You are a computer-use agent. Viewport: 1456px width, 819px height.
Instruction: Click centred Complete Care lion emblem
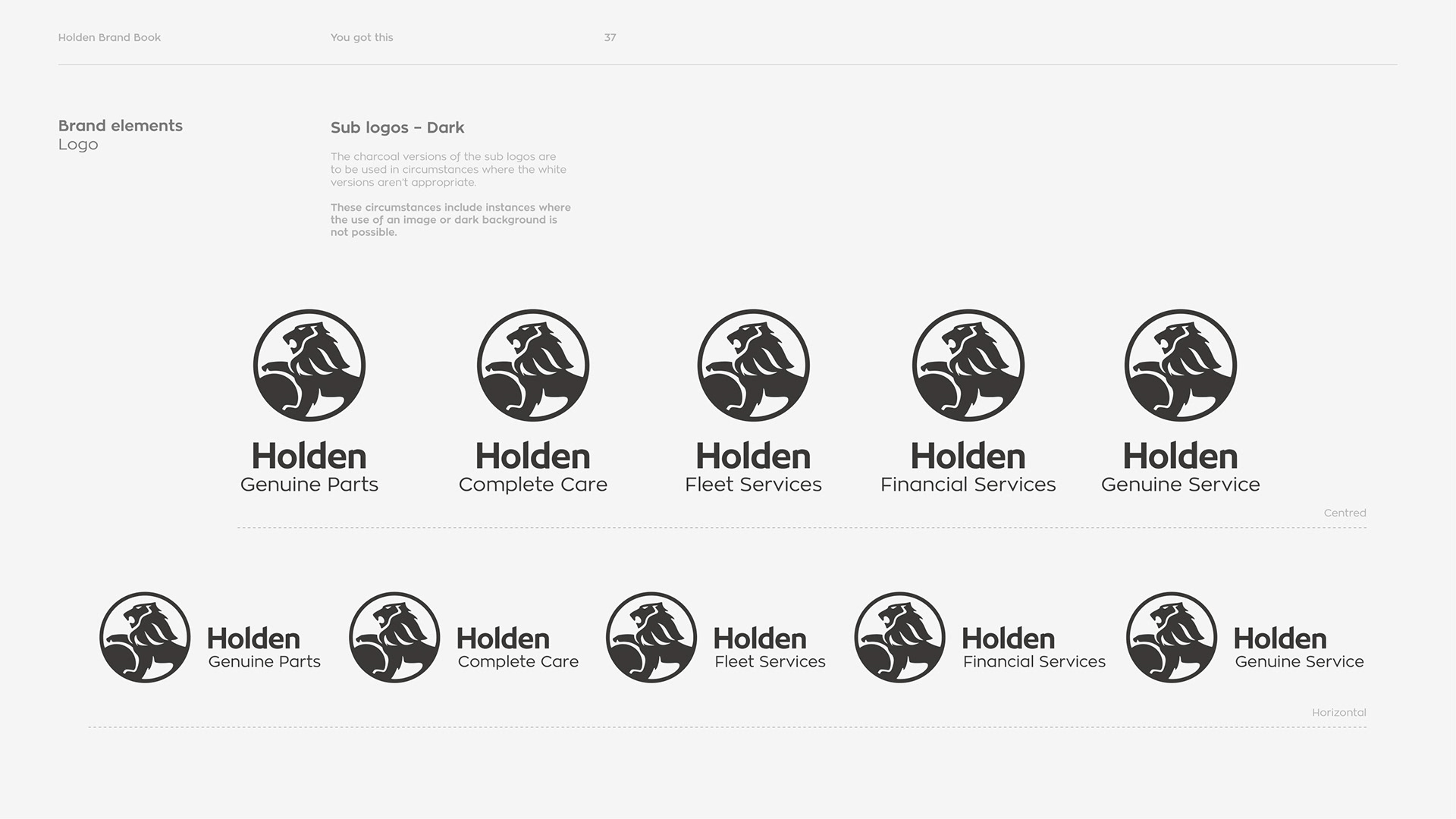click(x=533, y=366)
